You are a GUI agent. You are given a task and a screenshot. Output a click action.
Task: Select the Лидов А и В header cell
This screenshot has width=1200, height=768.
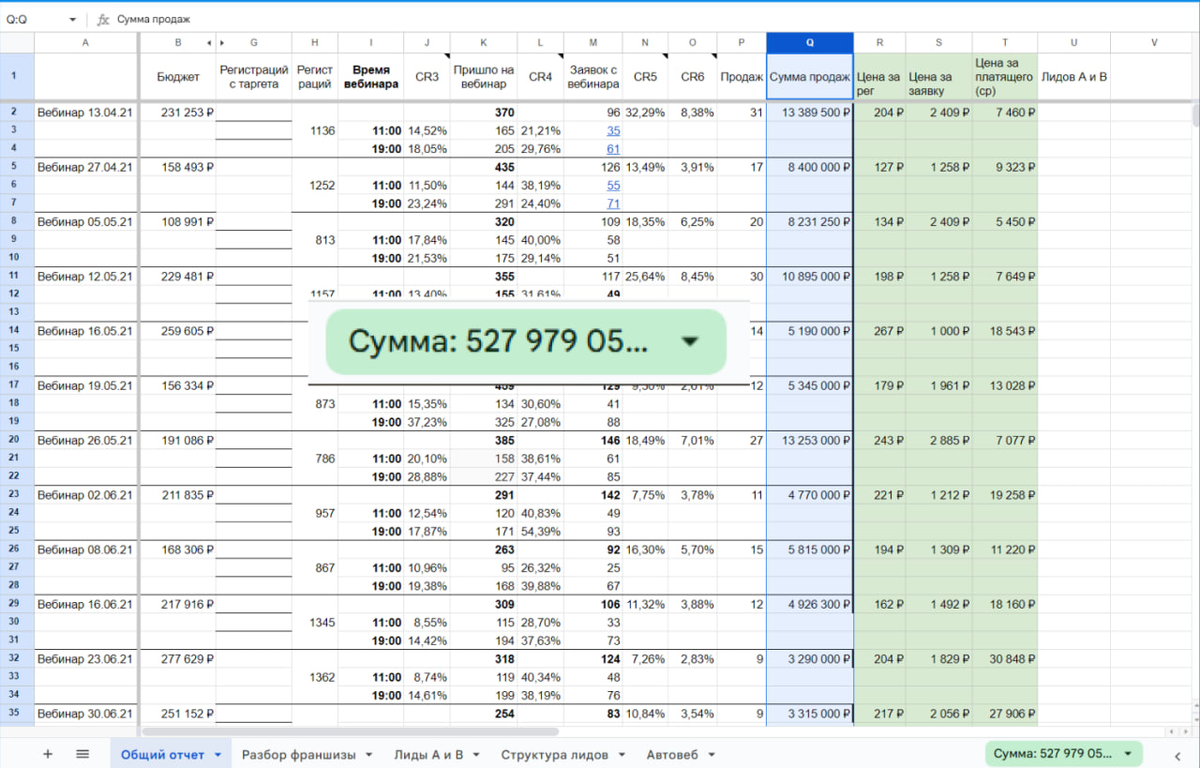tap(1075, 77)
